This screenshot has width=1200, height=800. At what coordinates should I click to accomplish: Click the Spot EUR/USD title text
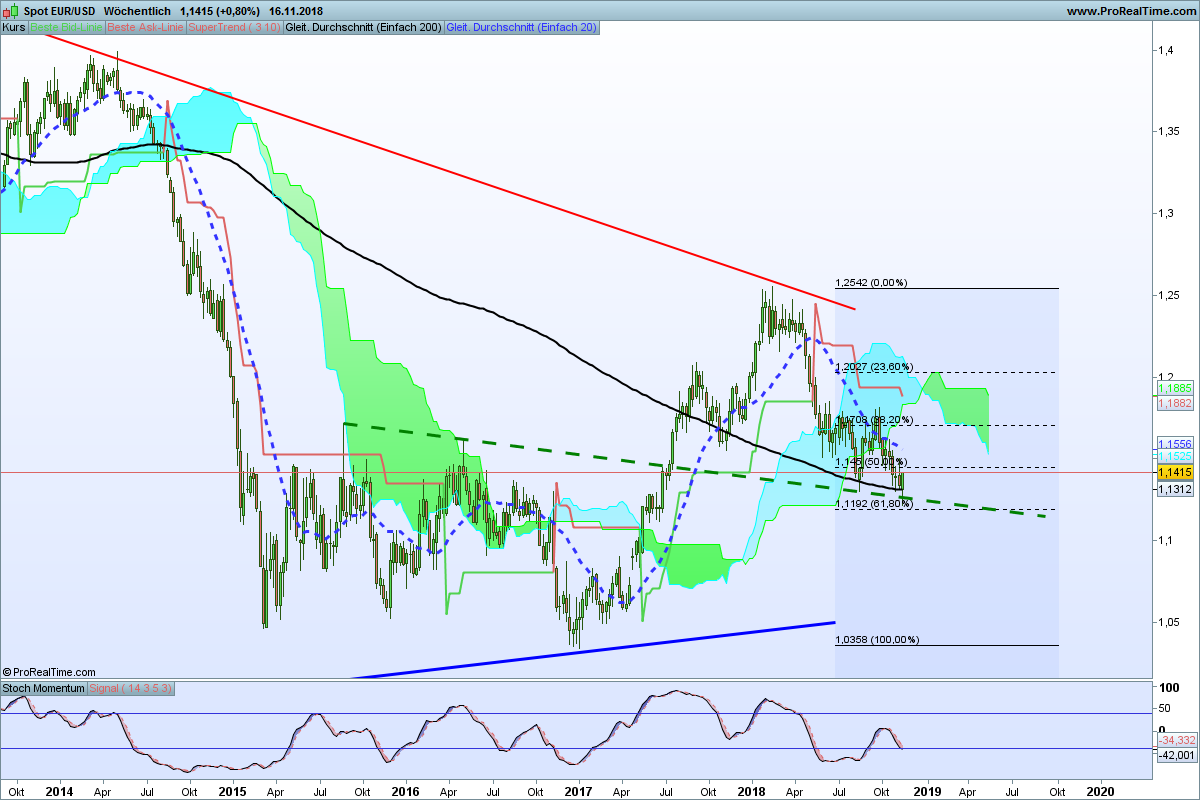coord(57,11)
